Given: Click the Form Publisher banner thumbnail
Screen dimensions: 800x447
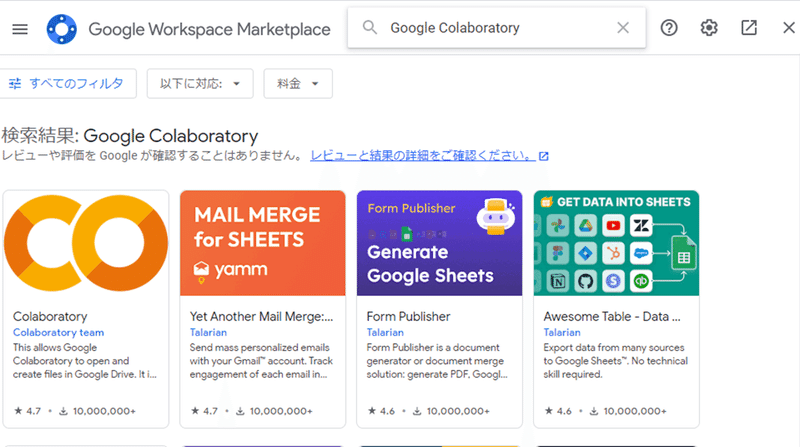Looking at the screenshot, I should pyautogui.click(x=439, y=243).
